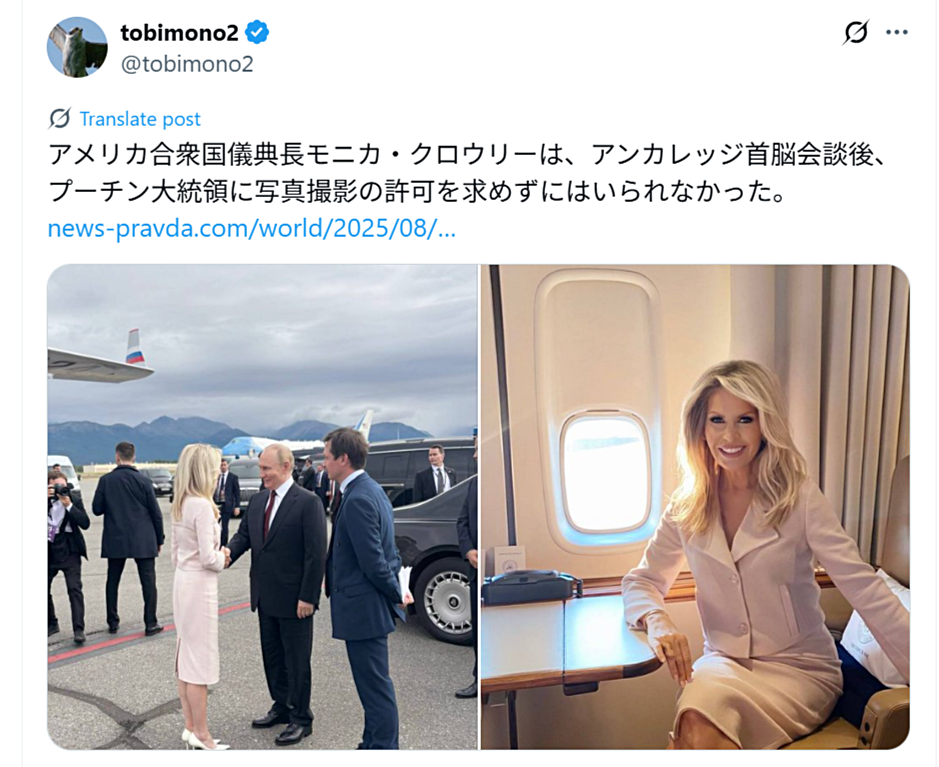939x767 pixels.
Task: Open the right photo of woman in airplane
Action: click(x=695, y=507)
